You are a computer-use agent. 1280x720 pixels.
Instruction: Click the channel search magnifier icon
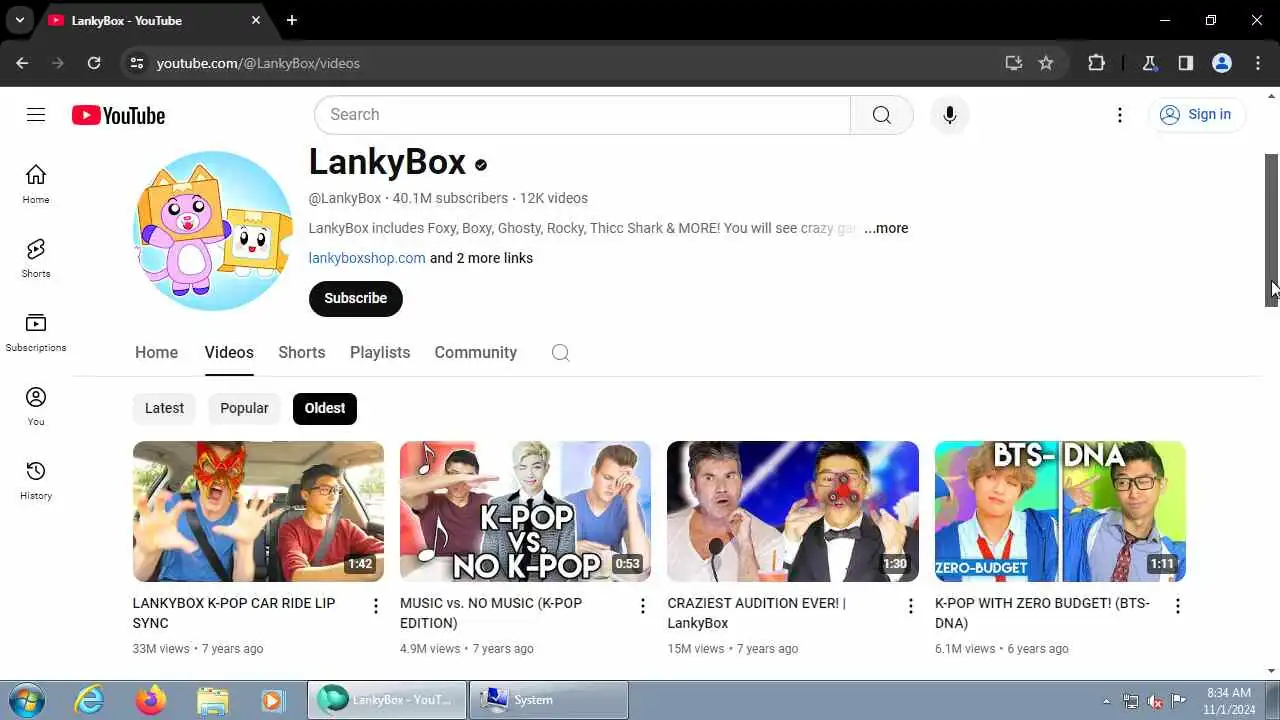click(x=560, y=352)
